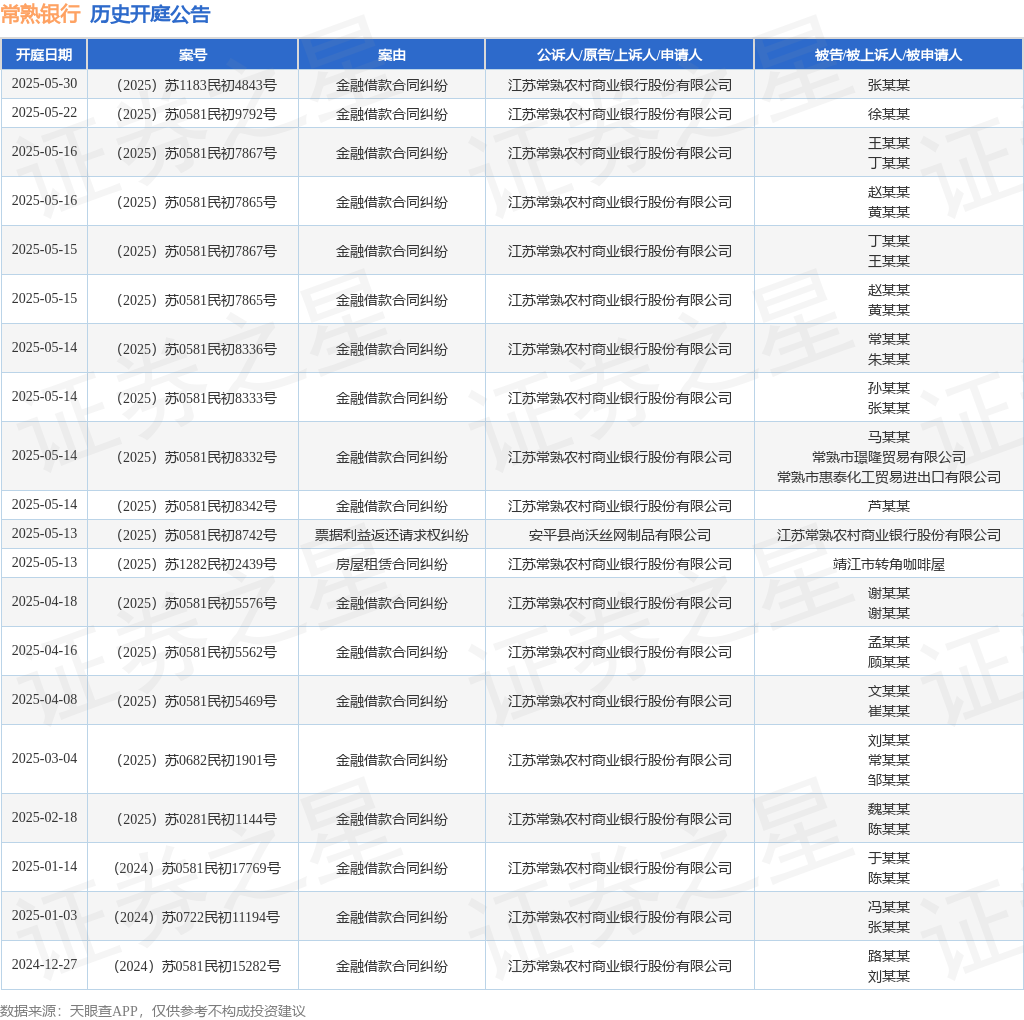Click the blue 历史开庭公告 title text

pos(150,14)
